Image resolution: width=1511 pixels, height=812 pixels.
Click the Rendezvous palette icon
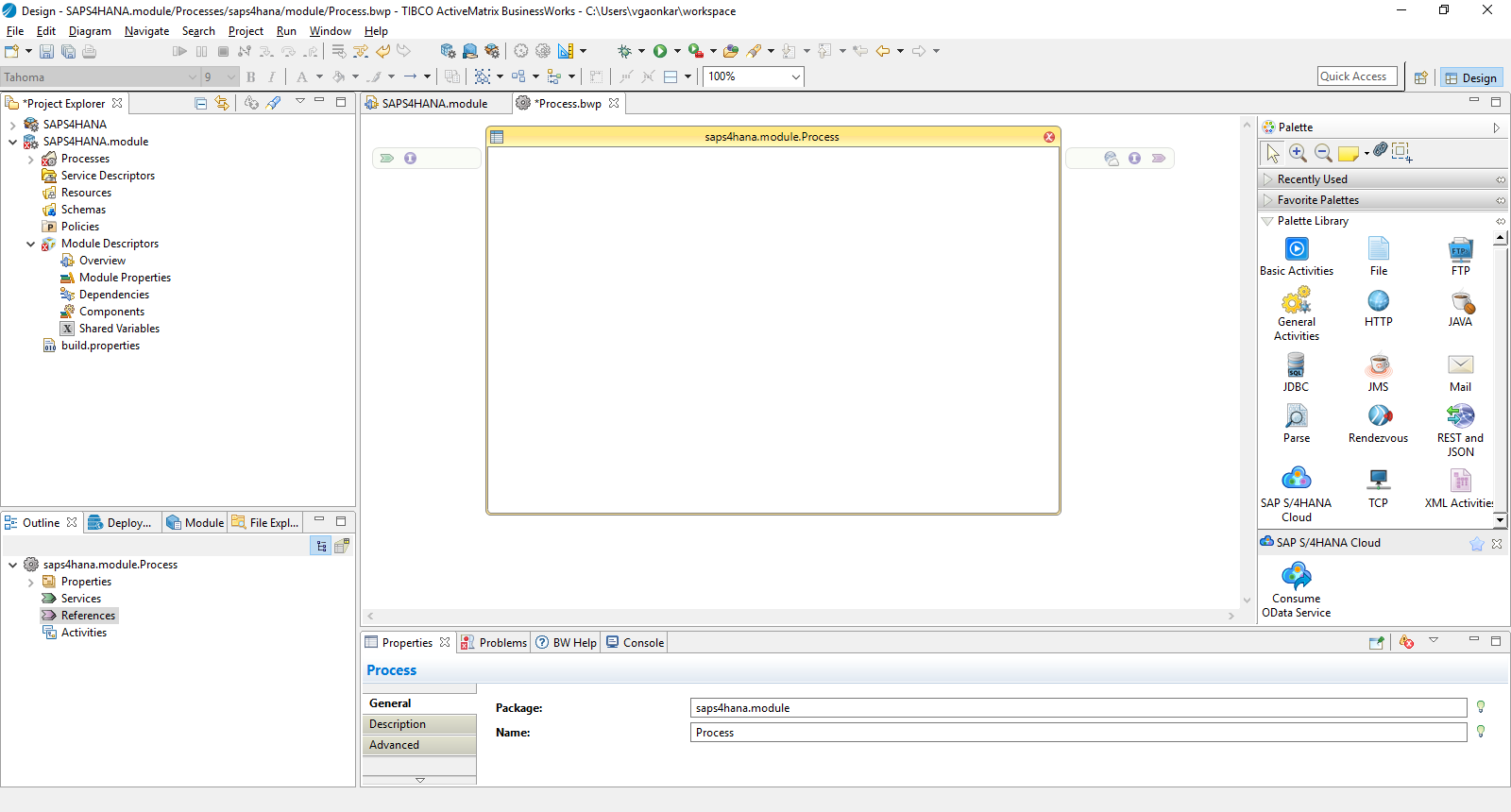click(1379, 416)
